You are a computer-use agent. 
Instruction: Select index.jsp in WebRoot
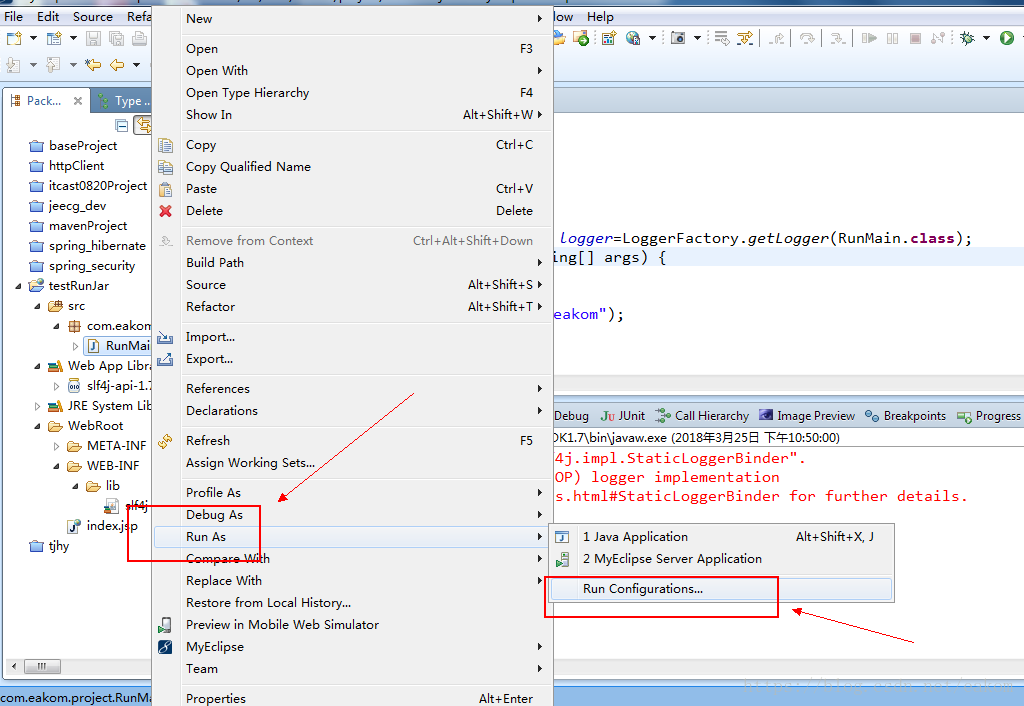click(103, 526)
